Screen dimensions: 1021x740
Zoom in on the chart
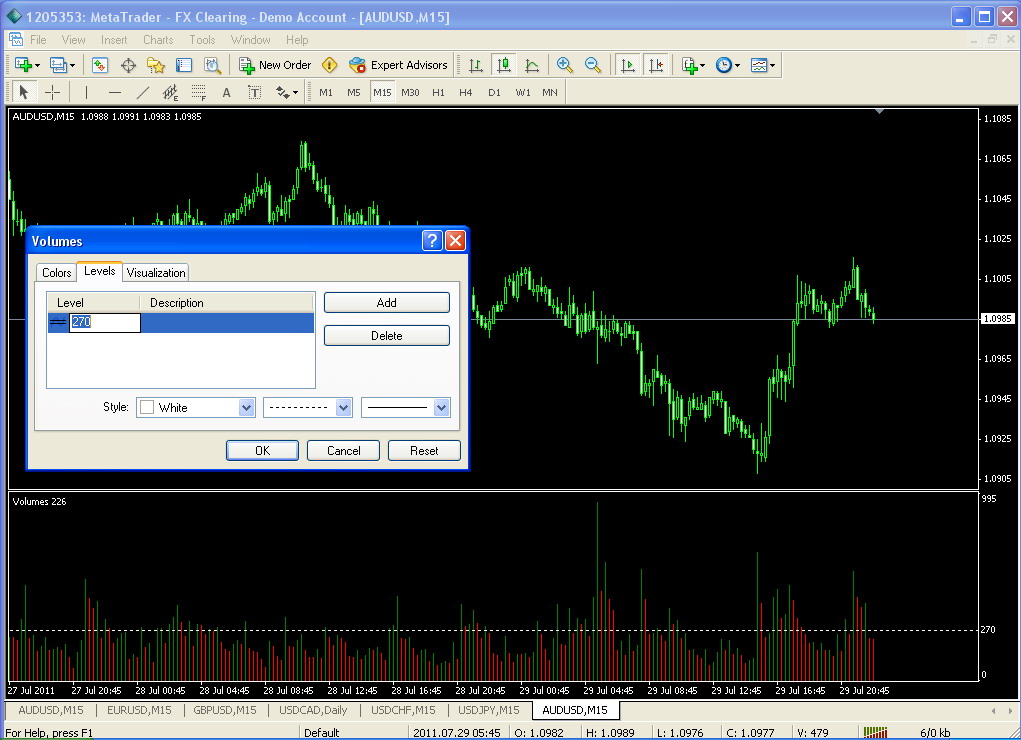point(565,65)
